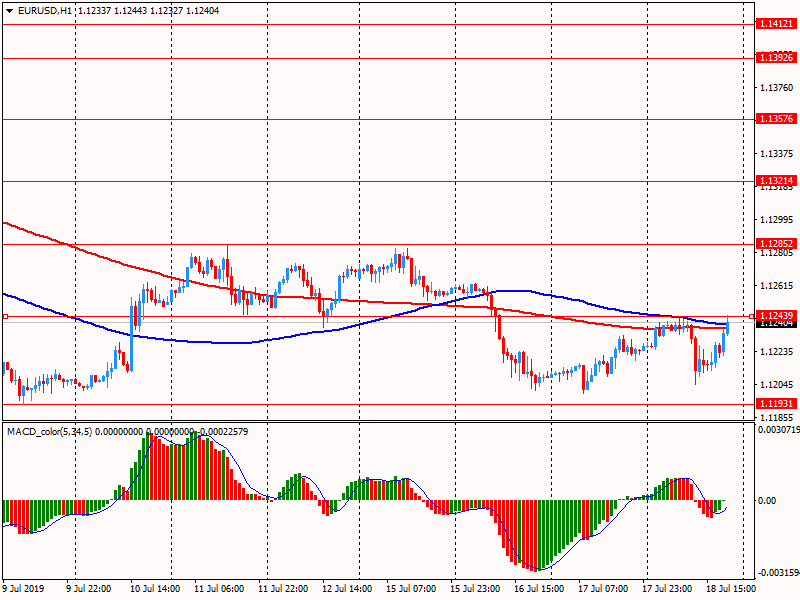Click the 15 Jul 23:00 time axis label
Screen dimensions: 800x600
tap(475, 588)
